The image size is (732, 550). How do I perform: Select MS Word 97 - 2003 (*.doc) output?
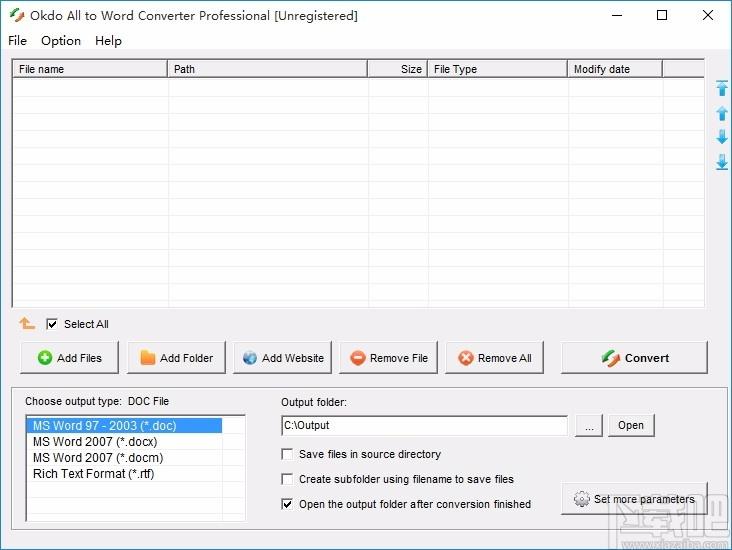(x=125, y=426)
